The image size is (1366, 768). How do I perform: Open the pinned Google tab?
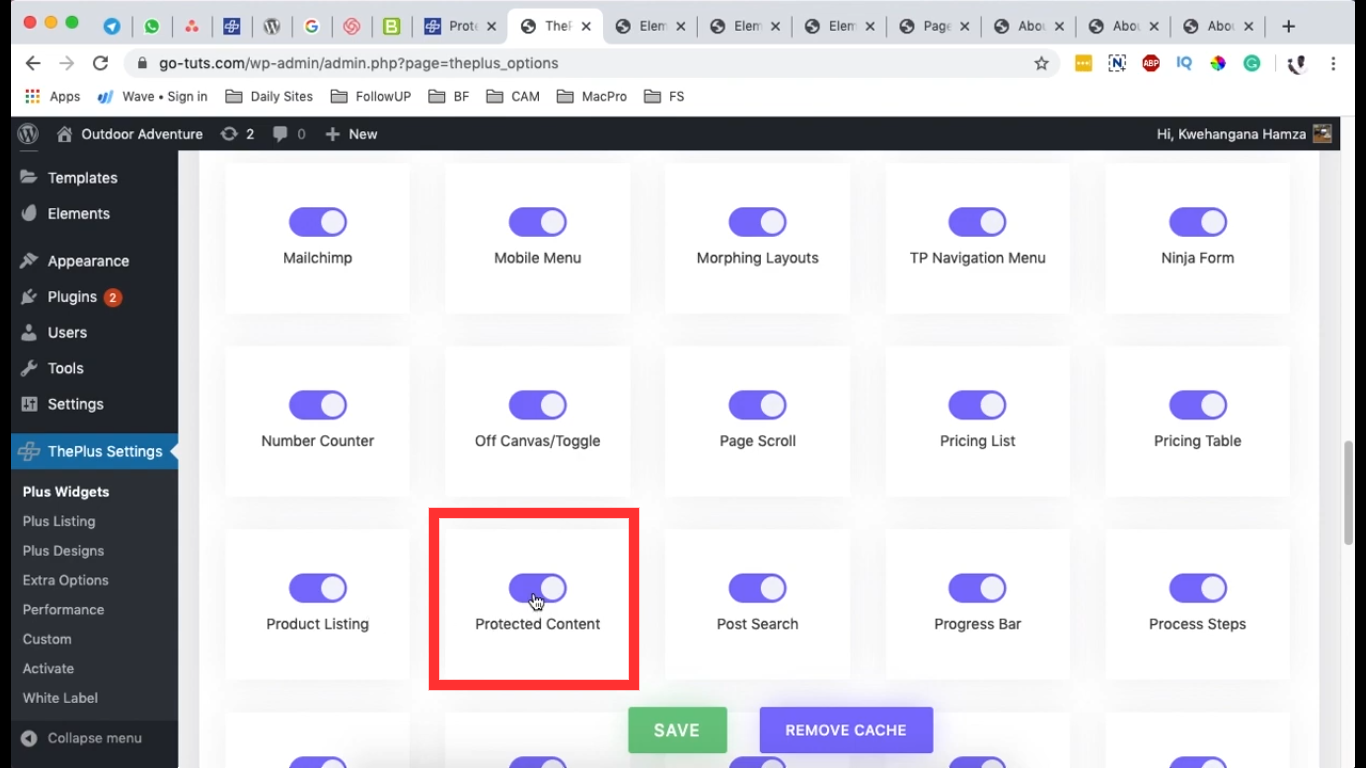[x=311, y=26]
